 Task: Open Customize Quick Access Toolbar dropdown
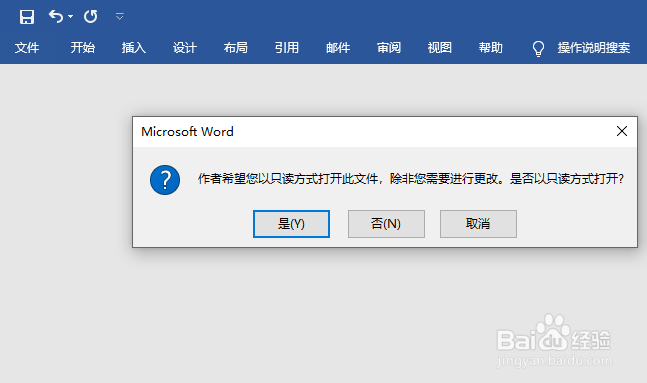(x=120, y=17)
